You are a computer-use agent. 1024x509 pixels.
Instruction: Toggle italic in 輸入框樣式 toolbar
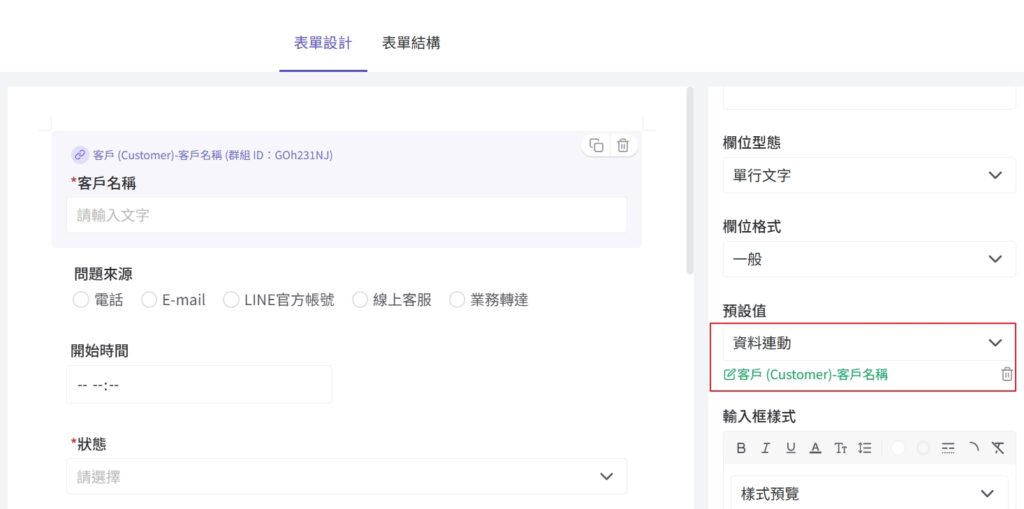(x=766, y=448)
